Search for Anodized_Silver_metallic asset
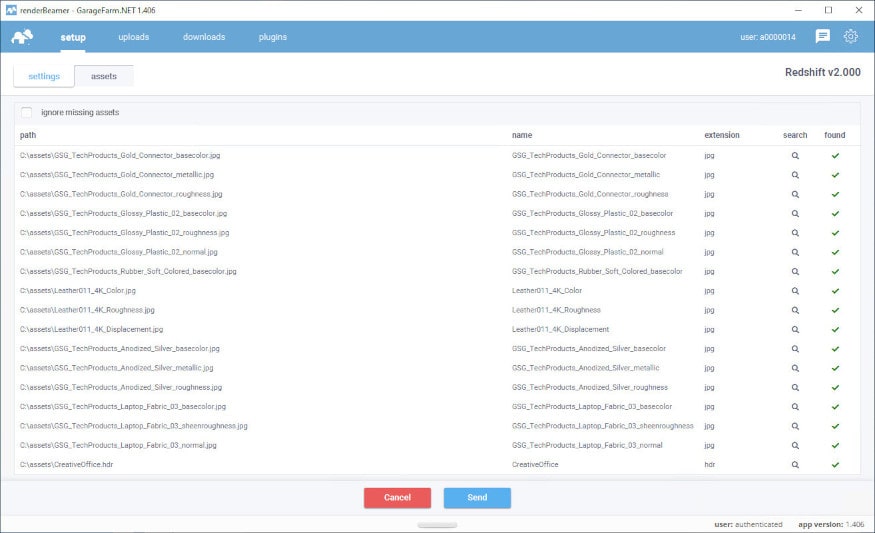Screen dimensions: 875x533 click(x=795, y=368)
